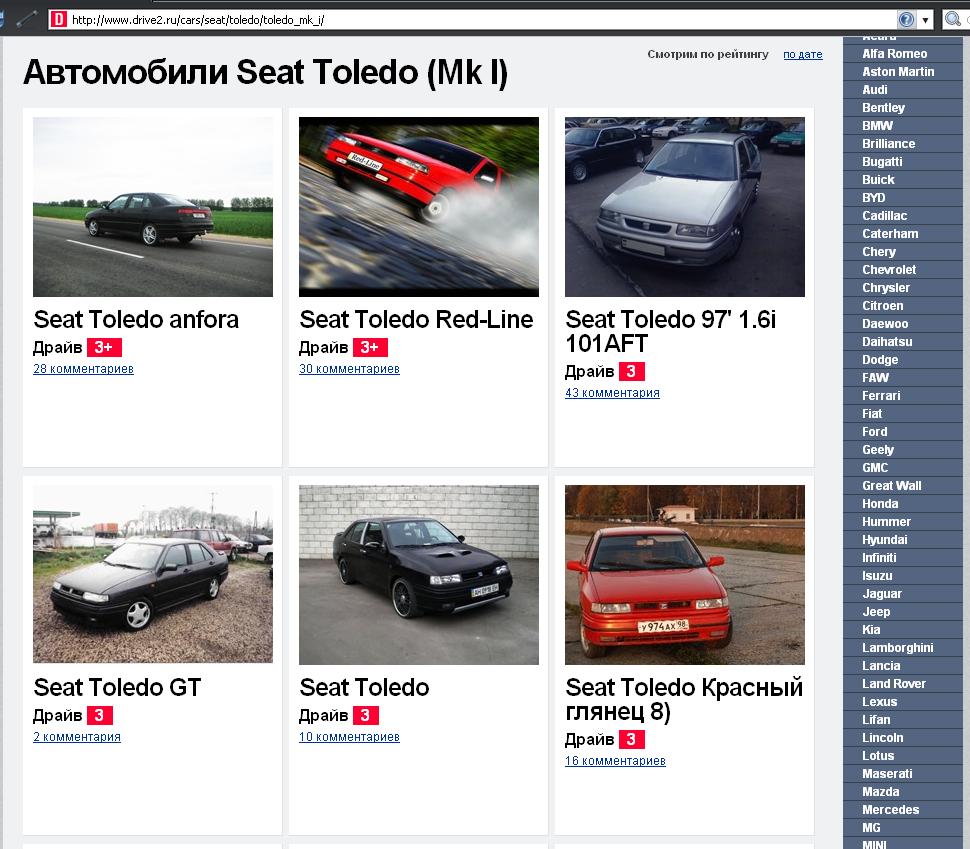
Task: Open the address bar history dropdown arrow
Action: [x=925, y=20]
